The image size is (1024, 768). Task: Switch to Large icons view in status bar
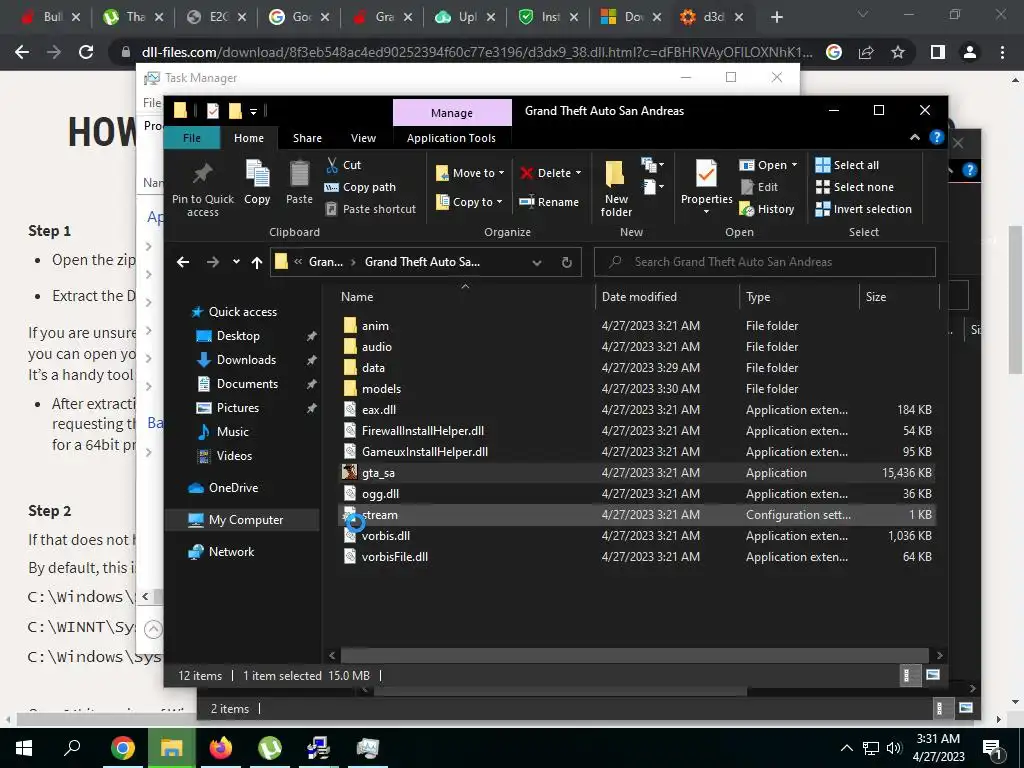pos(933,675)
